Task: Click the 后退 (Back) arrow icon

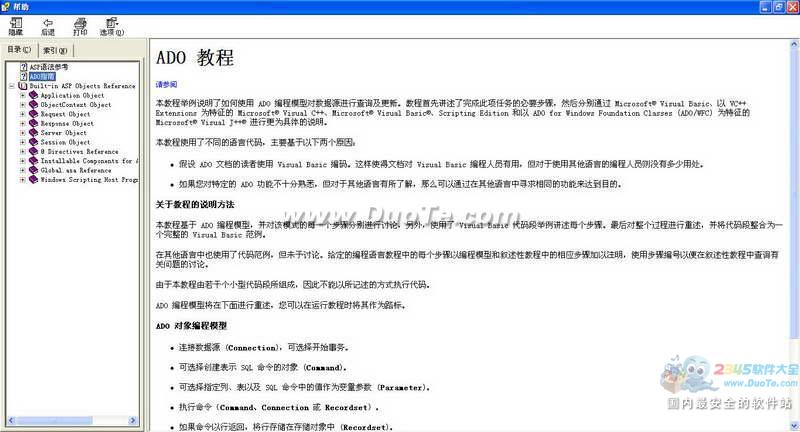Action: pos(48,22)
